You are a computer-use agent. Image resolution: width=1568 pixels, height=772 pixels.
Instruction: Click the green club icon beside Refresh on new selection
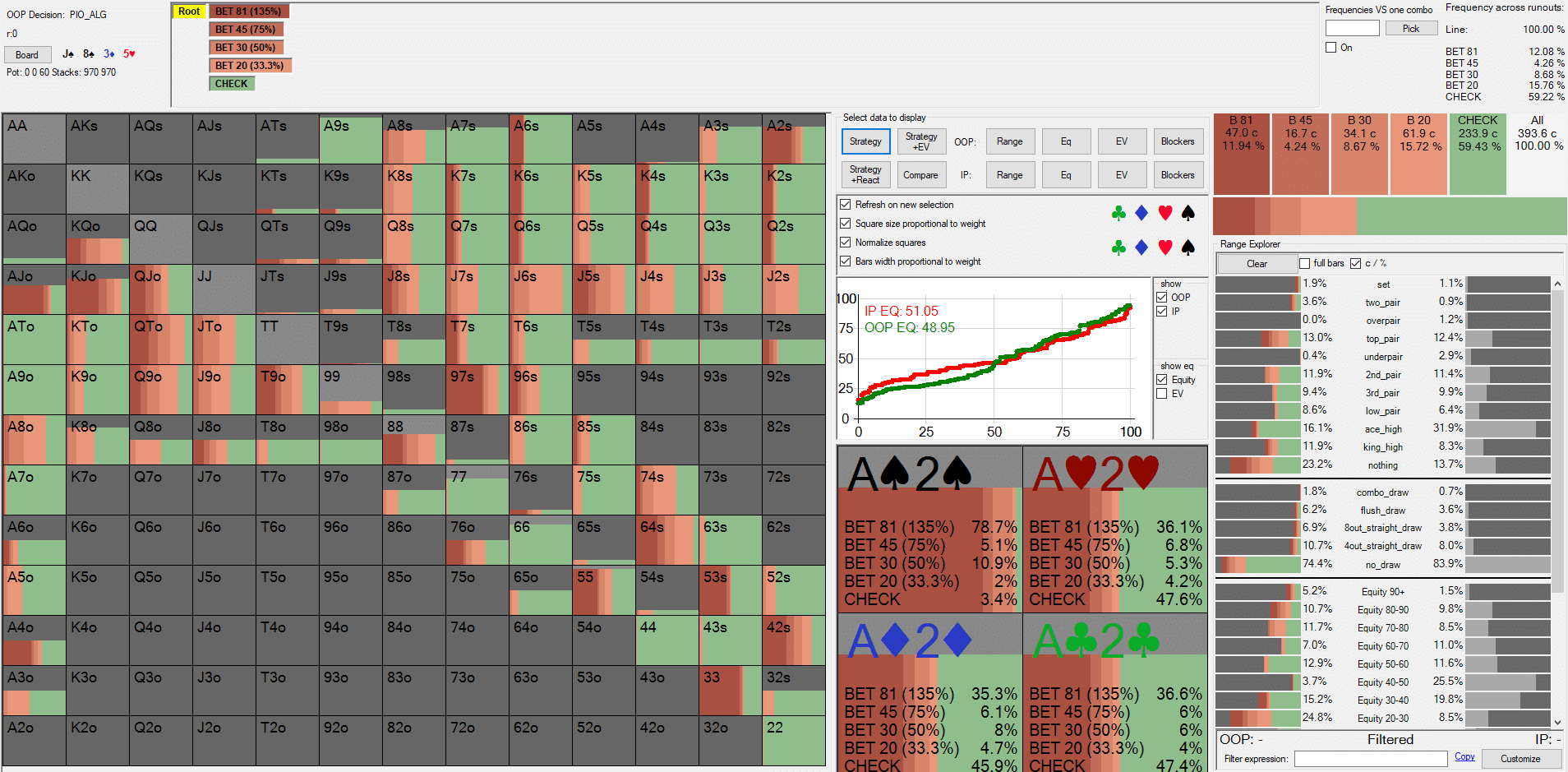click(x=1118, y=214)
